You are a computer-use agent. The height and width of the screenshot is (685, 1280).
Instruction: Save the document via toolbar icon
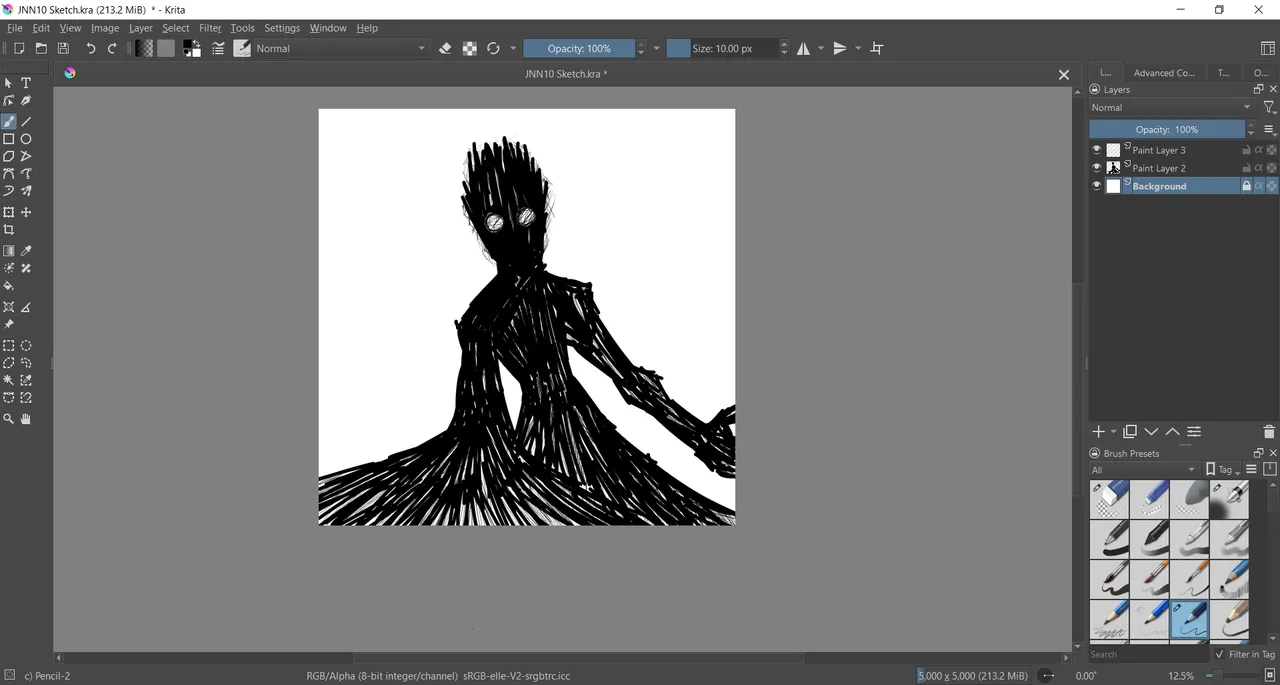click(63, 48)
